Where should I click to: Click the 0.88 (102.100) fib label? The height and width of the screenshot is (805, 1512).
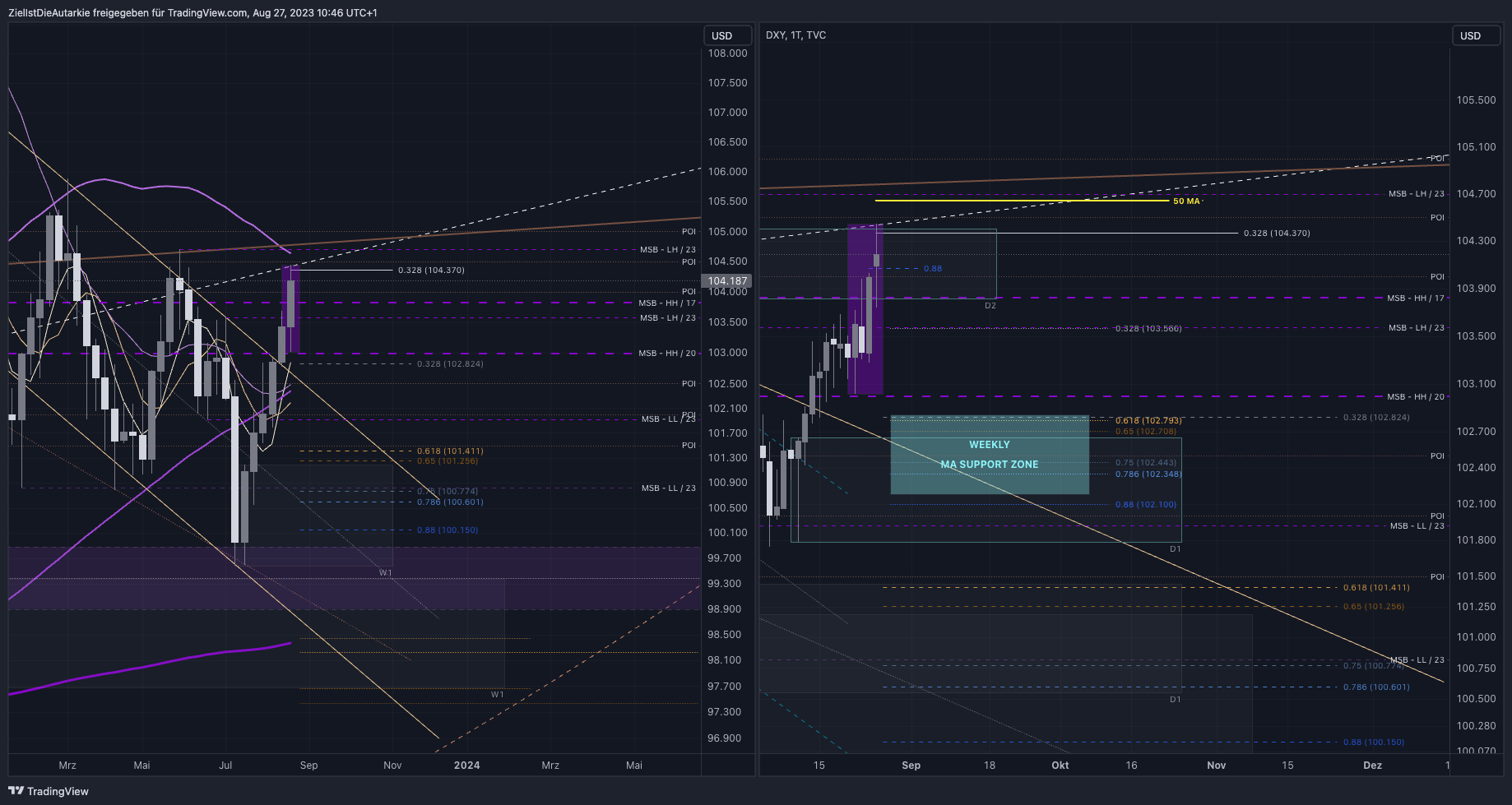click(x=1146, y=505)
